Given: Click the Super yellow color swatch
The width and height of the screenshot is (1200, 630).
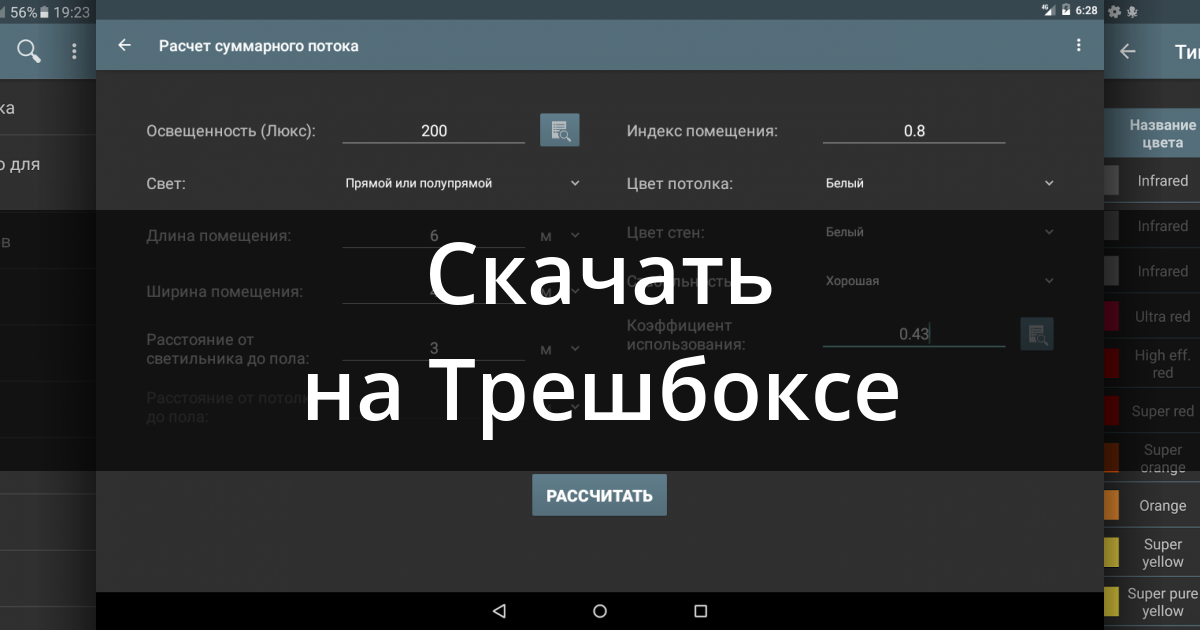Looking at the screenshot, I should (x=1111, y=553).
